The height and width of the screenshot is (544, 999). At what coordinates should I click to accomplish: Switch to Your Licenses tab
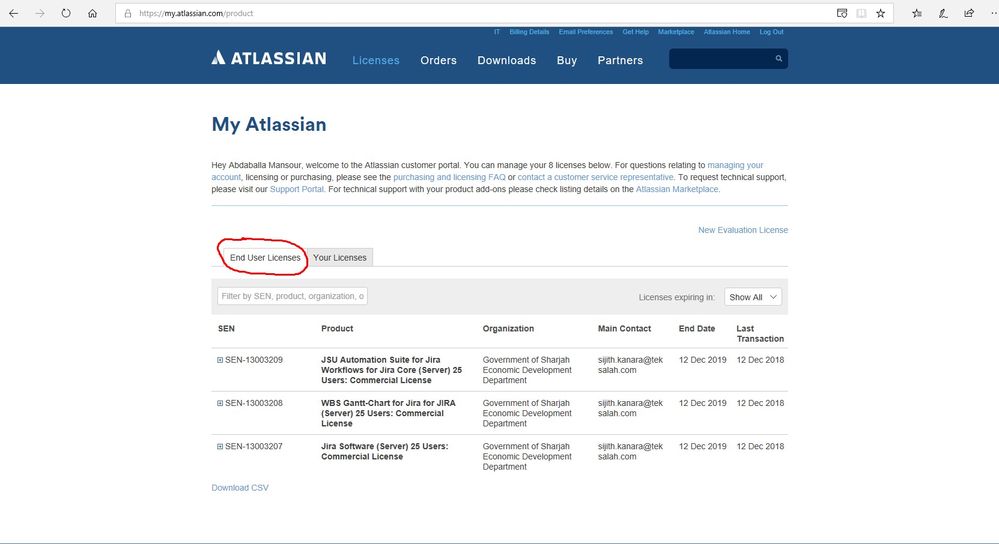(340, 257)
